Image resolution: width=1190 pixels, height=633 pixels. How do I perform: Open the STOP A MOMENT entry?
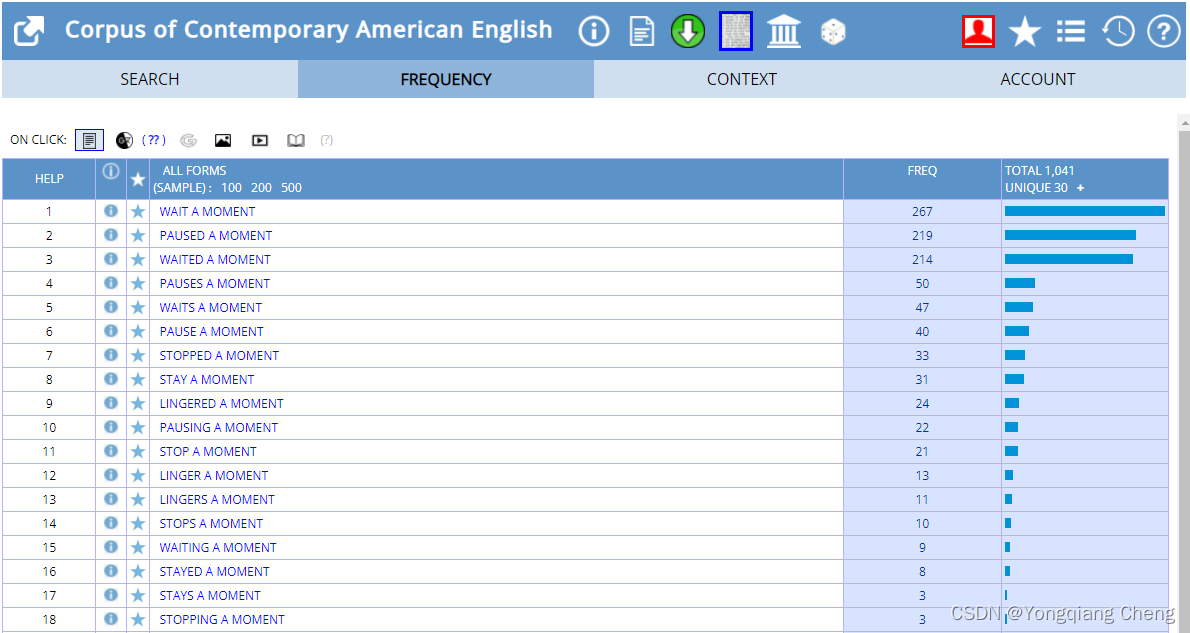tap(208, 451)
